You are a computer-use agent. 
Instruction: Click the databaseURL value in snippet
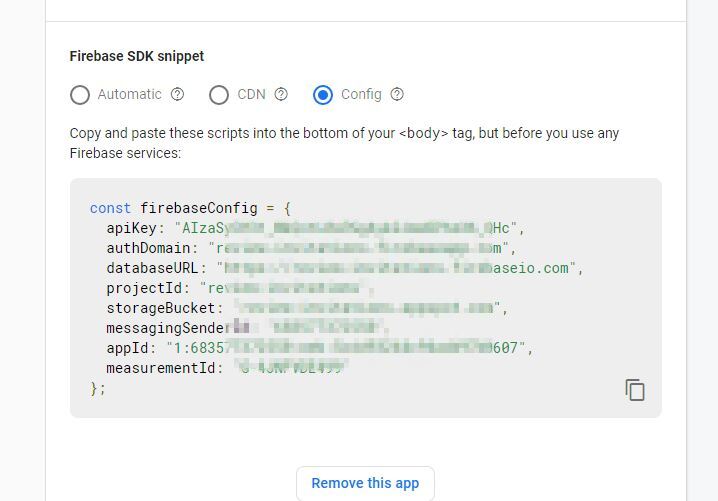(x=398, y=268)
